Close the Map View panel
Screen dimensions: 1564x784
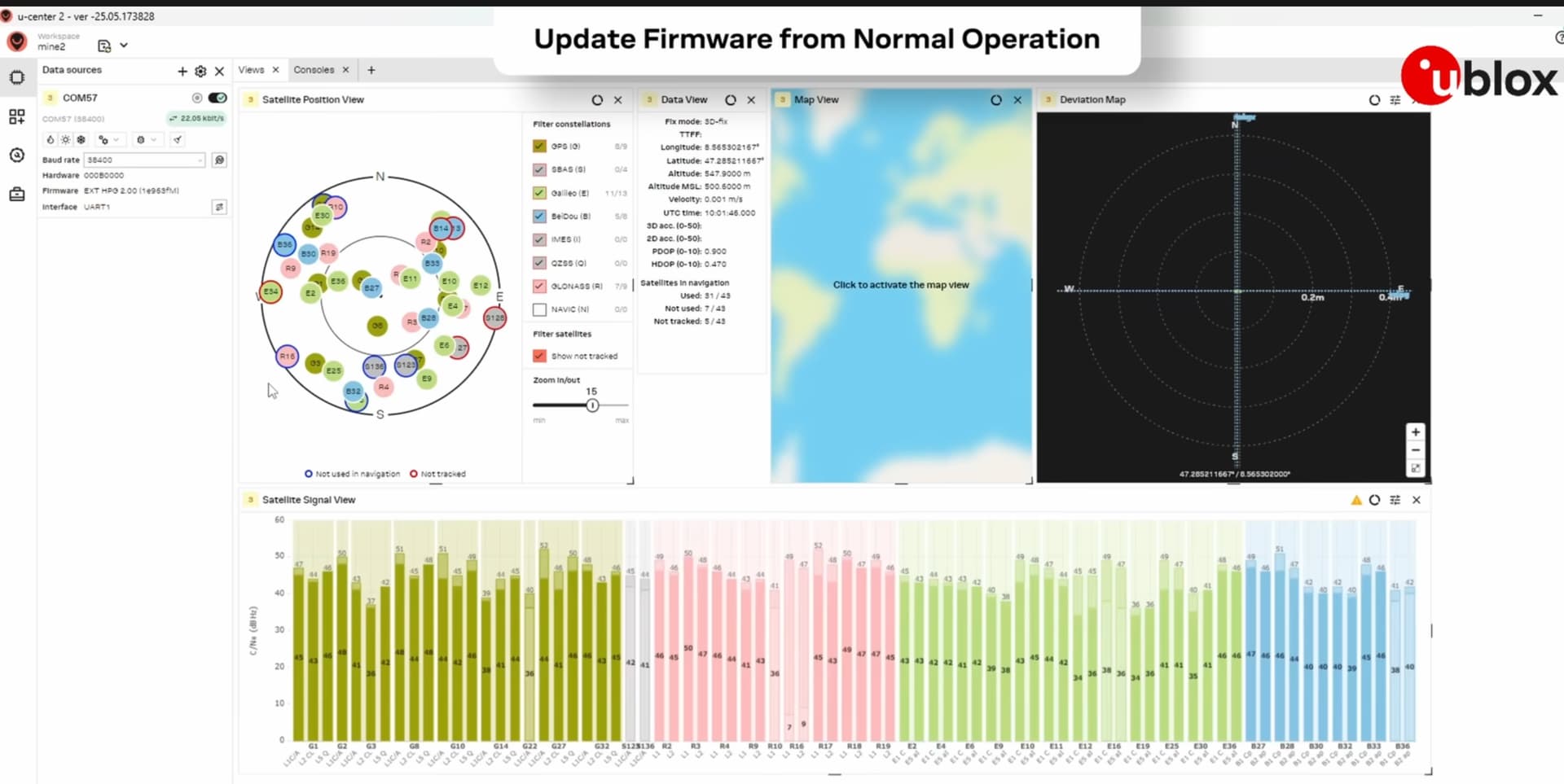coord(1017,100)
